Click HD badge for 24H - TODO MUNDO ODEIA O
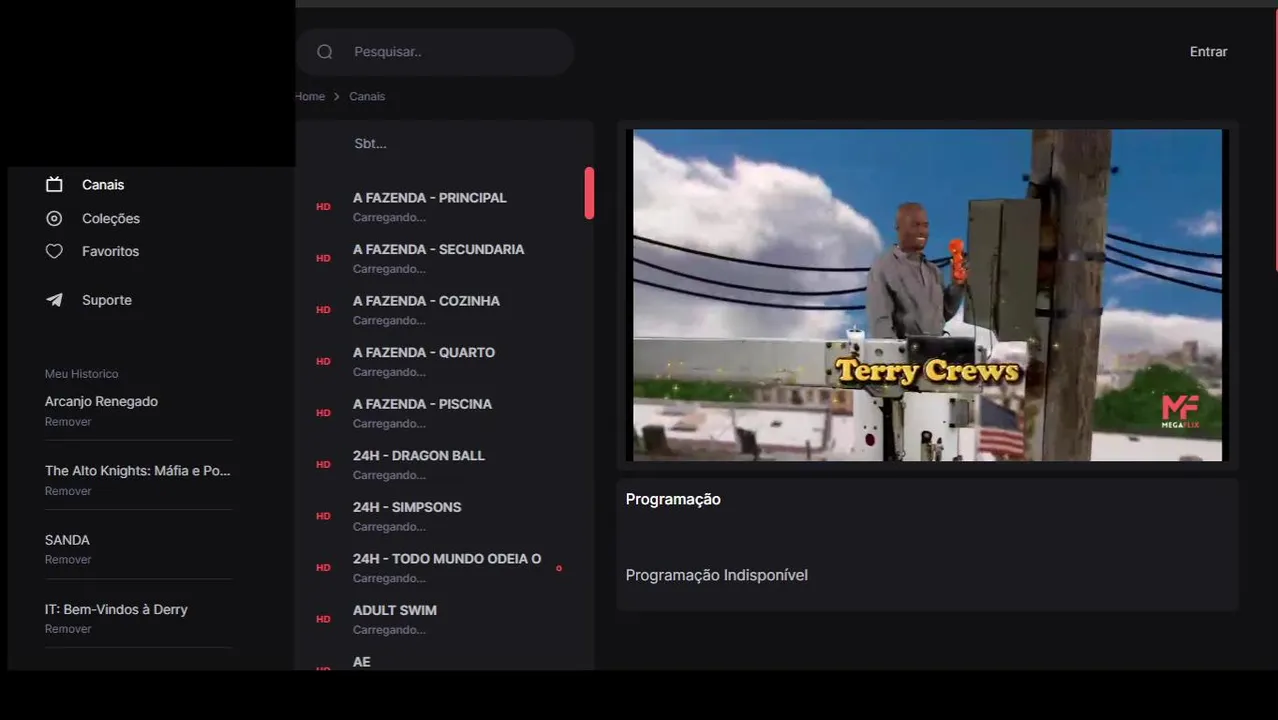The image size is (1278, 720). click(323, 567)
